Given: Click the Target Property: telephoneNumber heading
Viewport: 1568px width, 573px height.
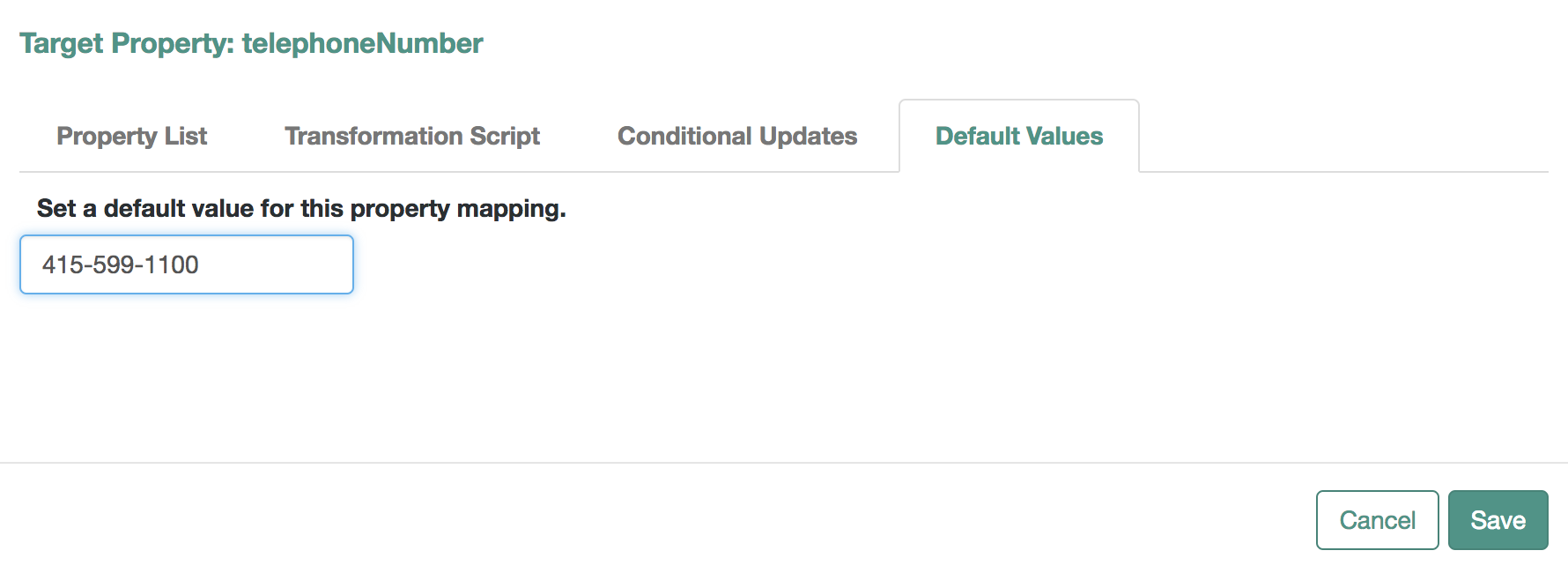Looking at the screenshot, I should tap(251, 43).
